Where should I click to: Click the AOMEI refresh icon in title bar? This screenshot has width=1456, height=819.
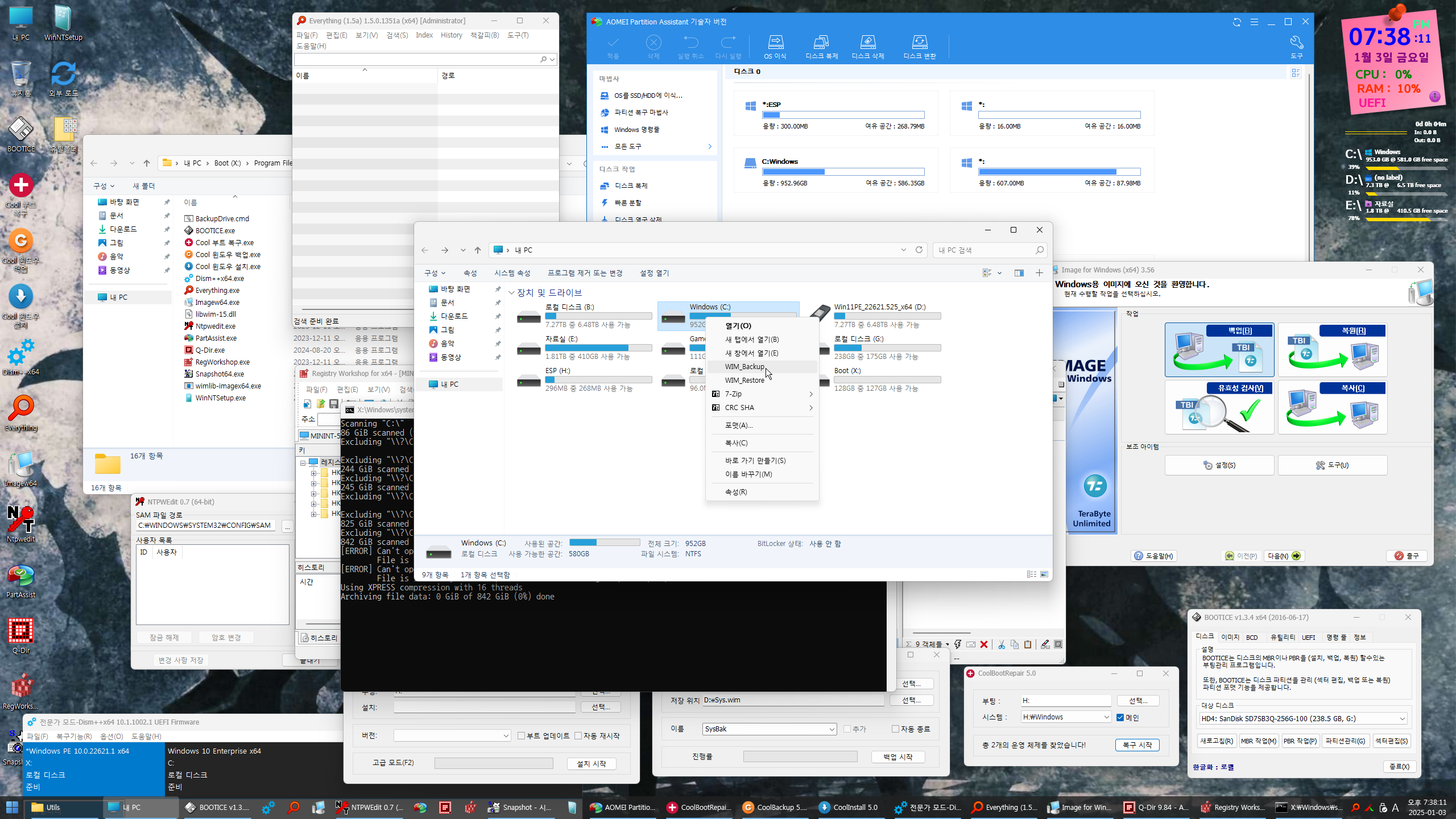1237,22
